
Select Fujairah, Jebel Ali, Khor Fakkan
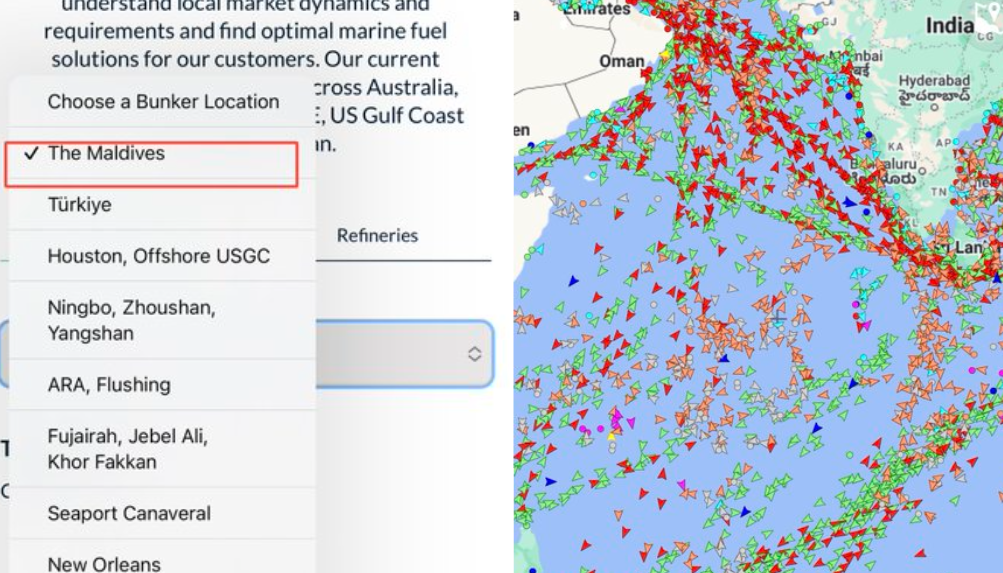pos(128,449)
